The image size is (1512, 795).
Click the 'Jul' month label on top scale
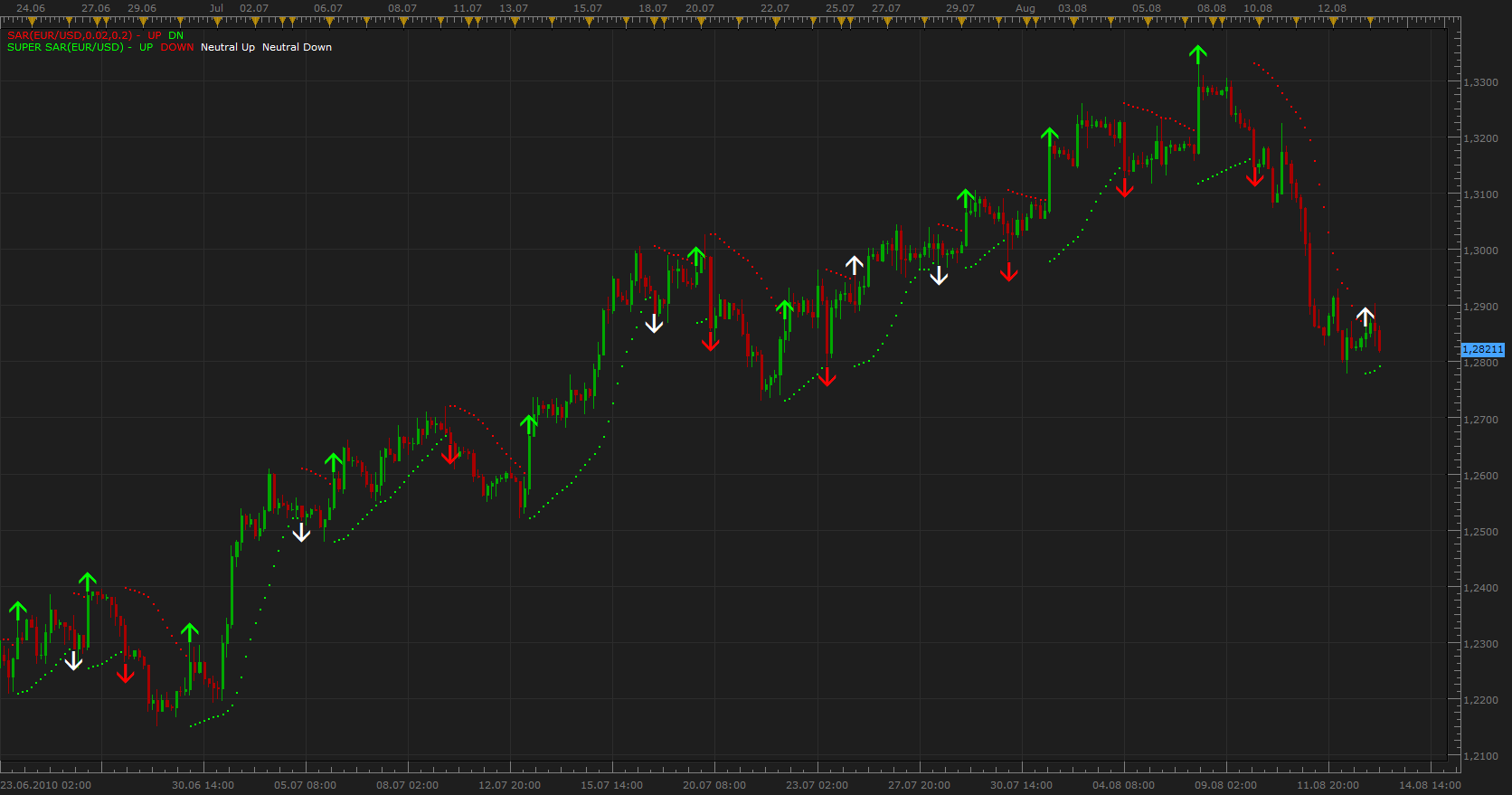(x=217, y=8)
